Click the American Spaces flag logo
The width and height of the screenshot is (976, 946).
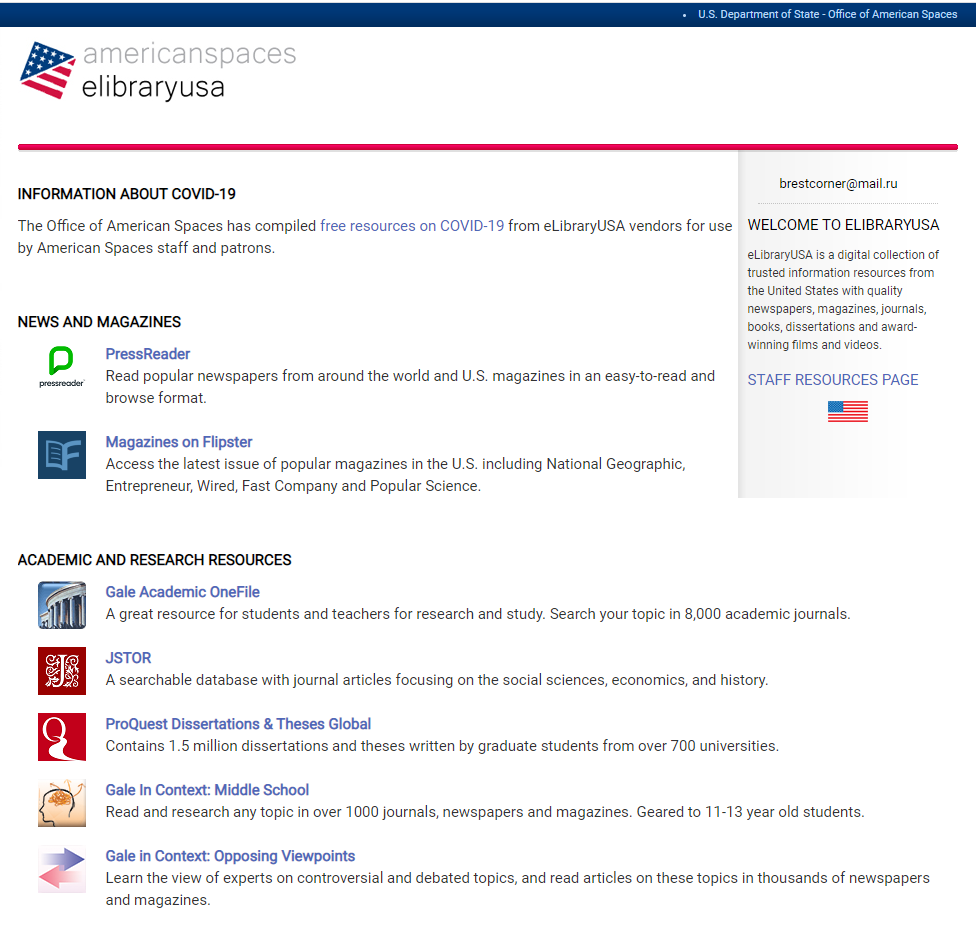47,70
